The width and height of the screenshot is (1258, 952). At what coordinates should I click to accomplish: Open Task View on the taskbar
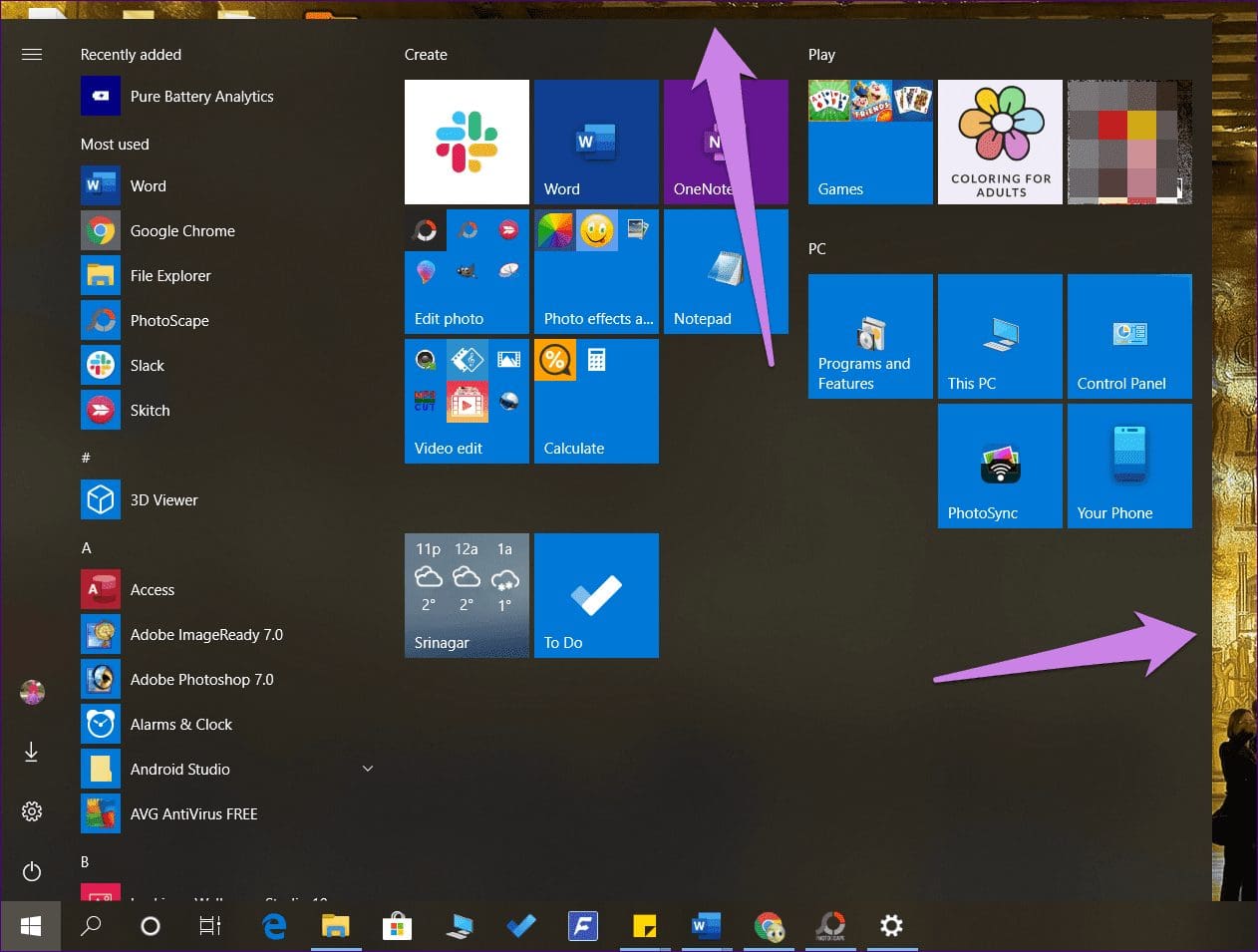tap(210, 926)
